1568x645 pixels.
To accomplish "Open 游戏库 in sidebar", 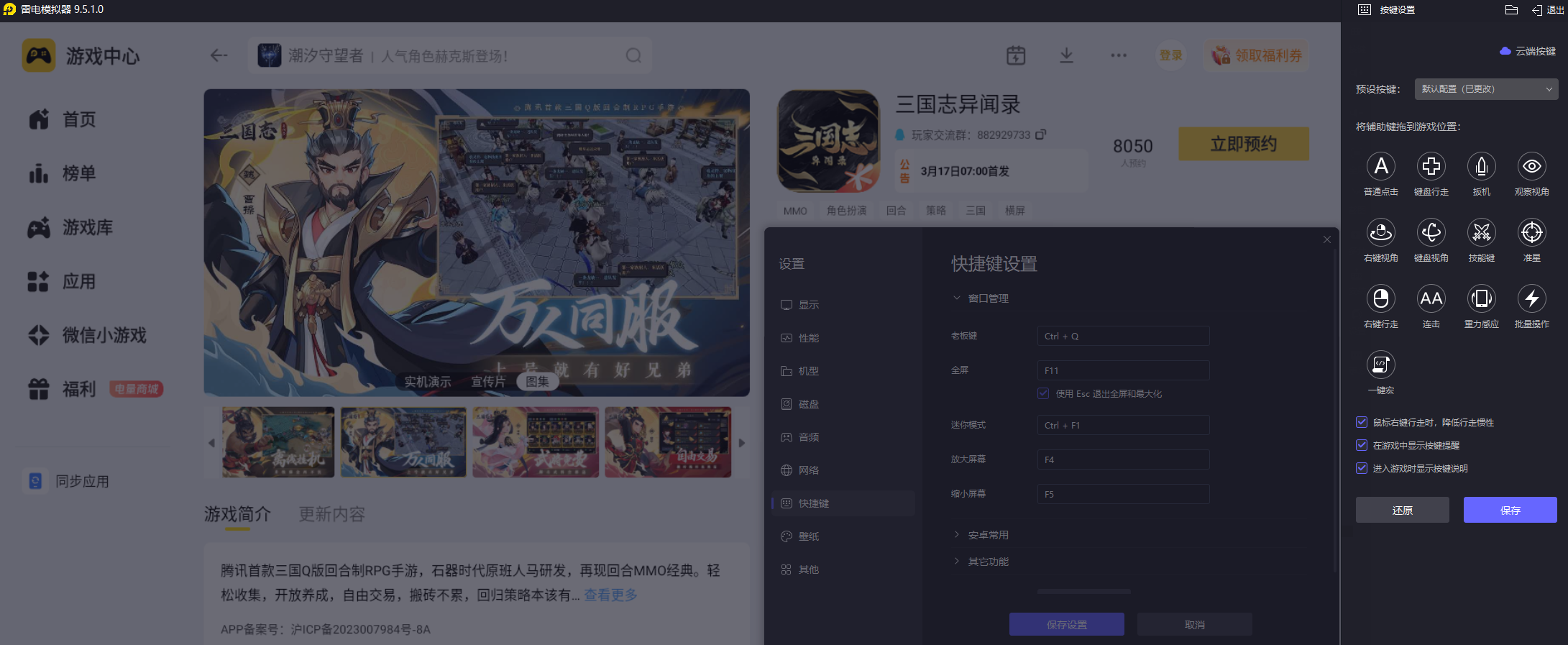I will [x=70, y=227].
